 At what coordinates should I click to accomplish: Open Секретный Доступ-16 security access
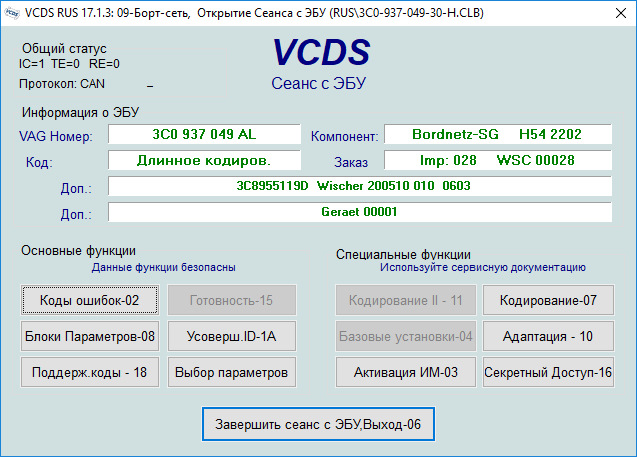point(548,372)
